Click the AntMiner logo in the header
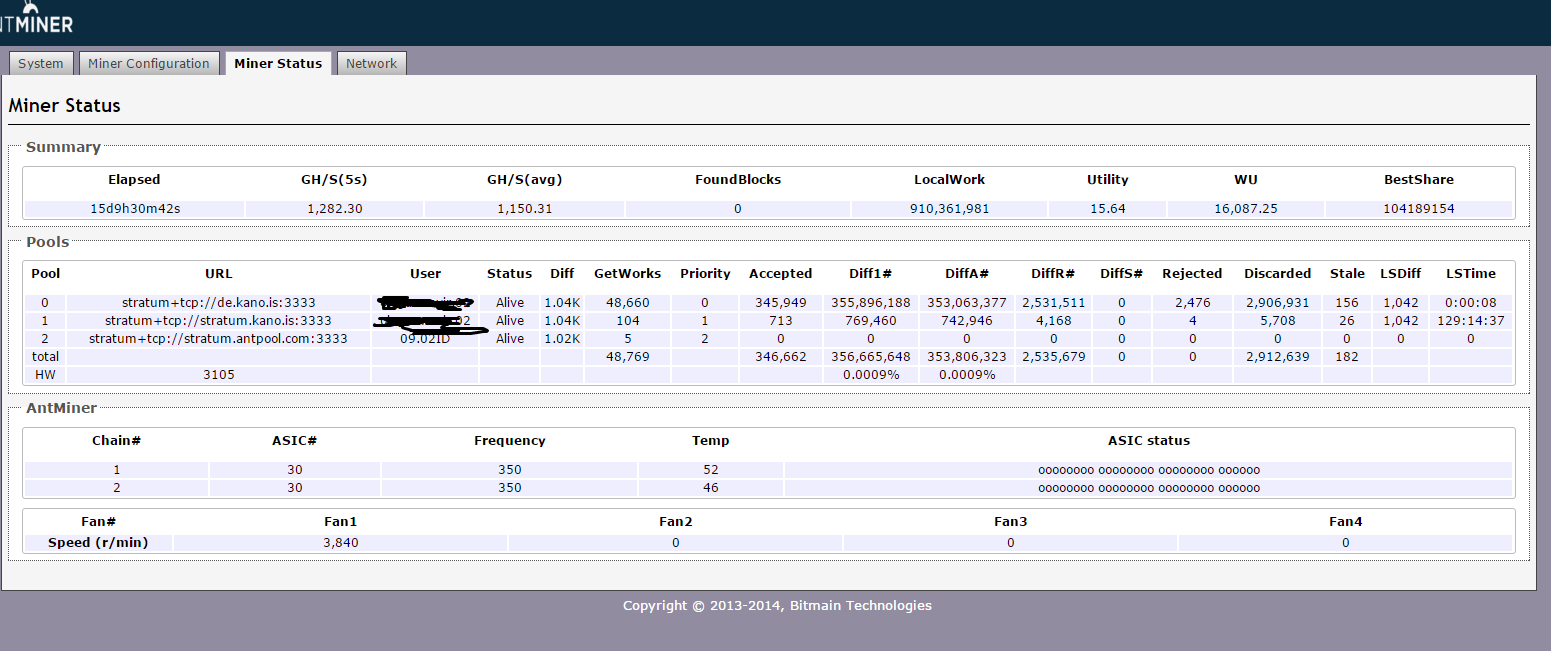The image size is (1551, 651). [x=36, y=20]
